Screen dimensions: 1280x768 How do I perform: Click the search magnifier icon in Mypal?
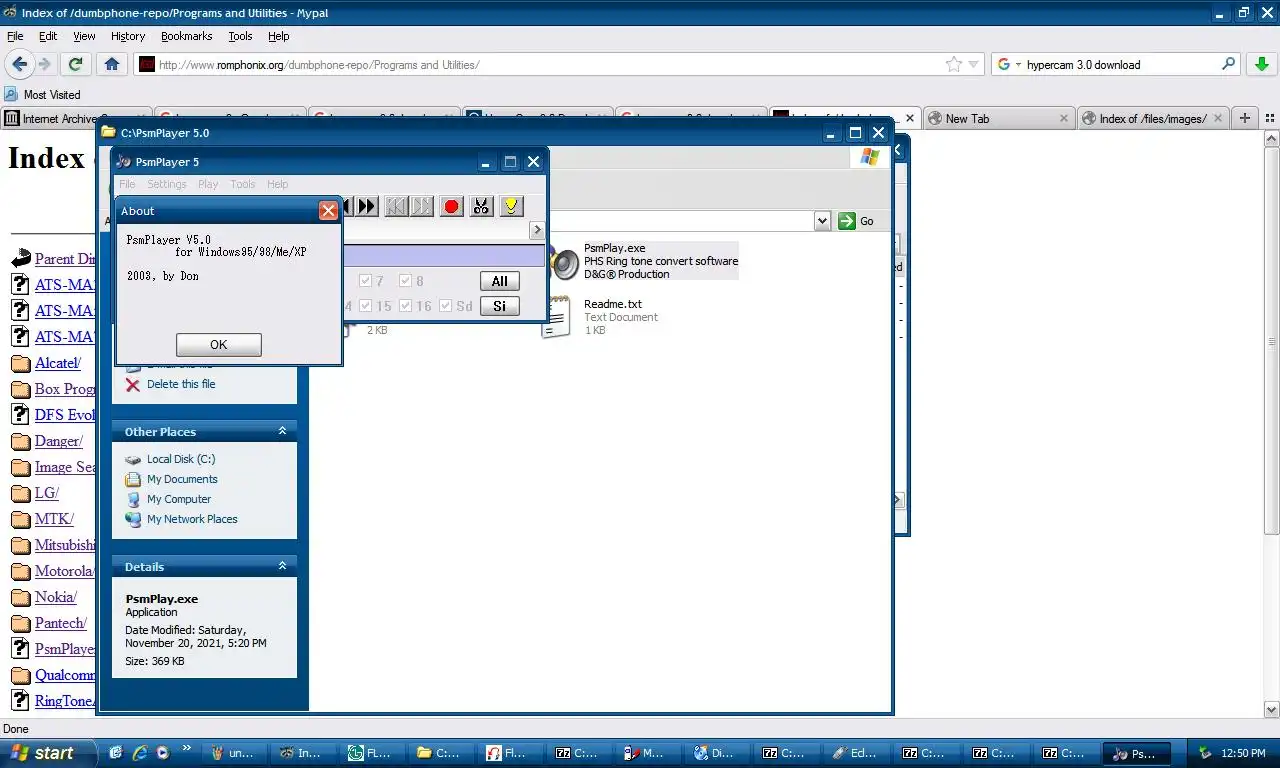click(x=1229, y=64)
